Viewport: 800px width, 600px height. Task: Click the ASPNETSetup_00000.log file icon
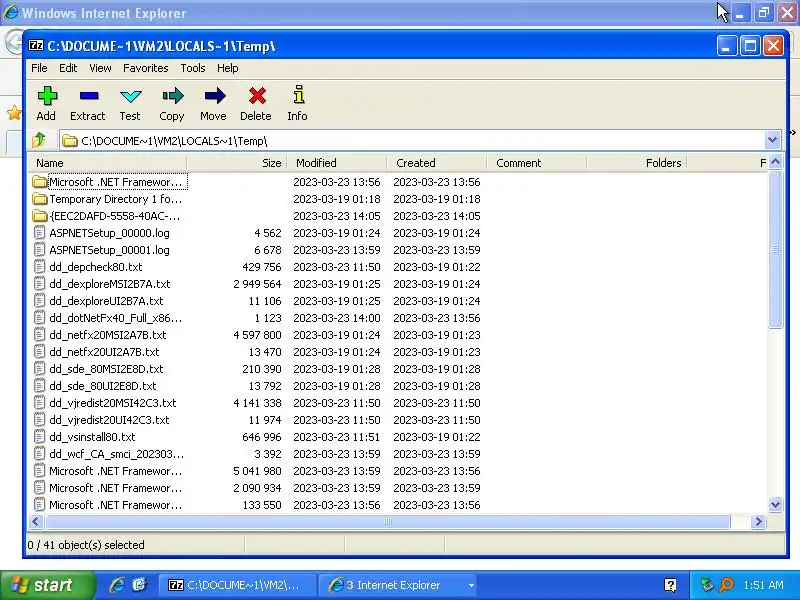[39, 233]
